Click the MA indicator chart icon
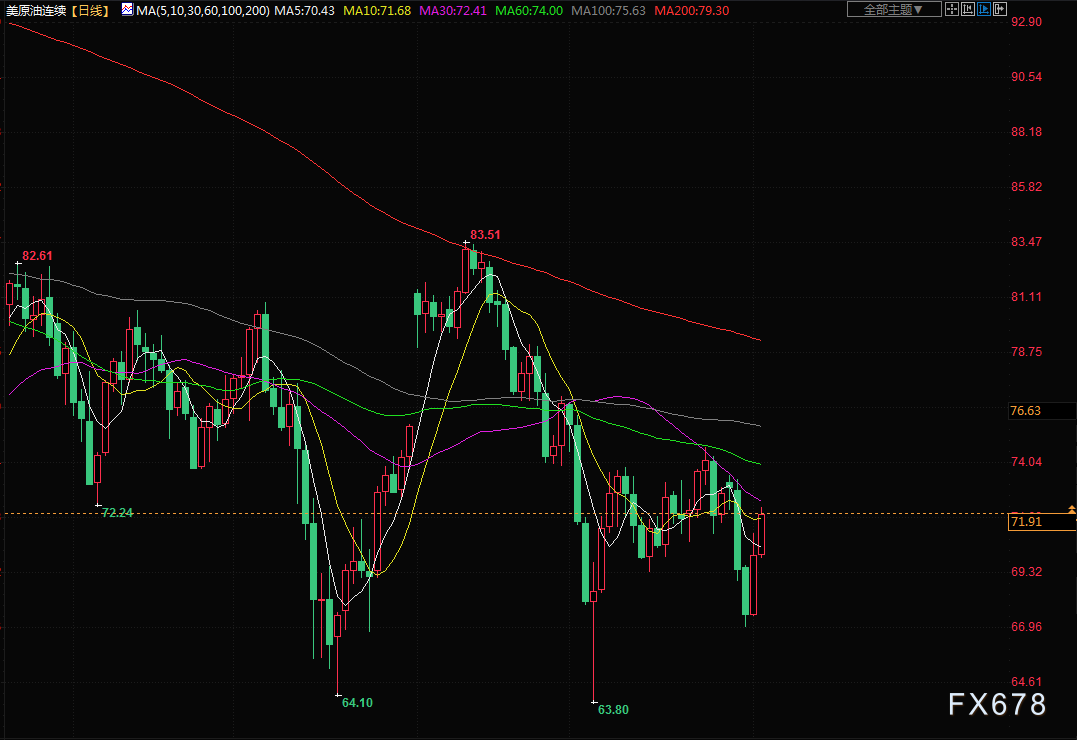This screenshot has height=740, width=1077. point(126,10)
